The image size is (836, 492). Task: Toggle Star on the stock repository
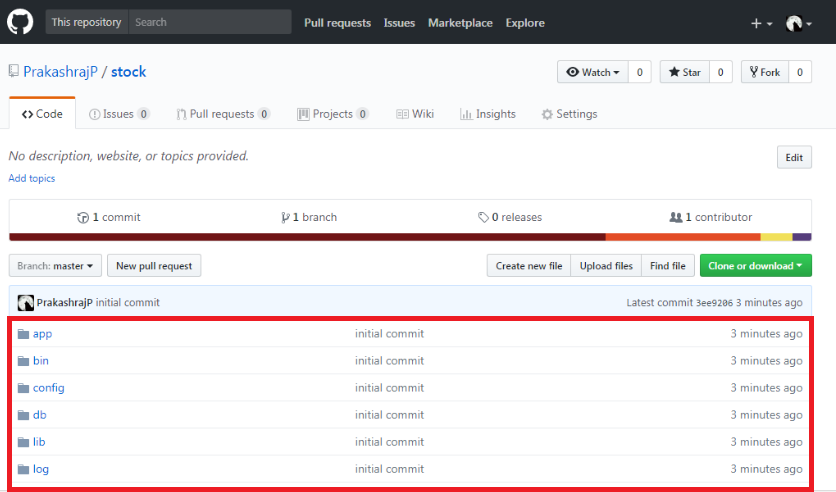685,72
